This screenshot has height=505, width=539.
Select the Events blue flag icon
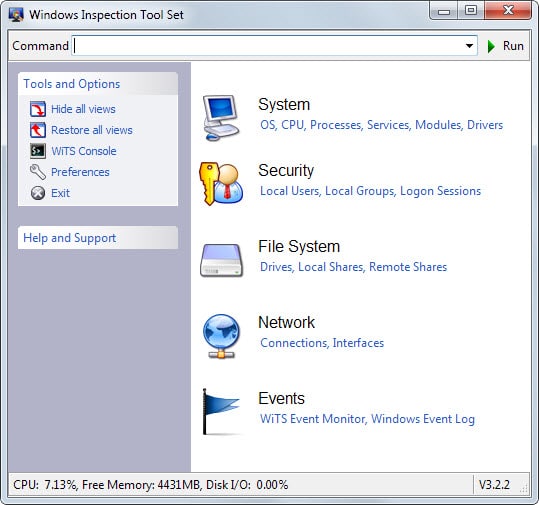pos(220,412)
